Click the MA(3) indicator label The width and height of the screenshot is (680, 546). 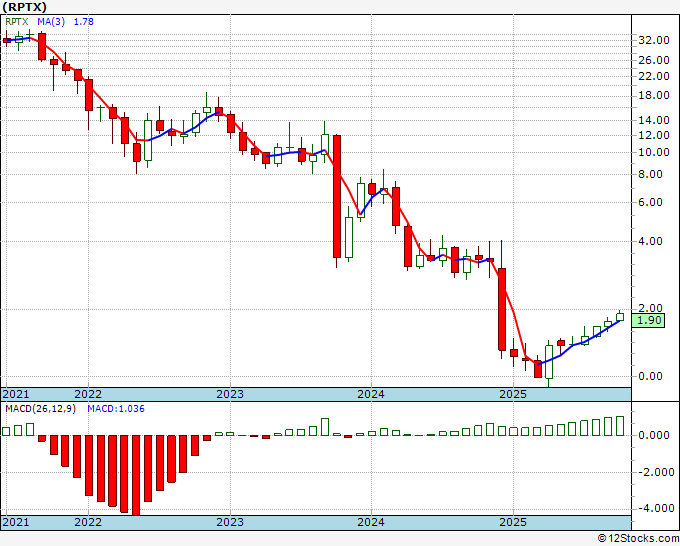tap(51, 22)
